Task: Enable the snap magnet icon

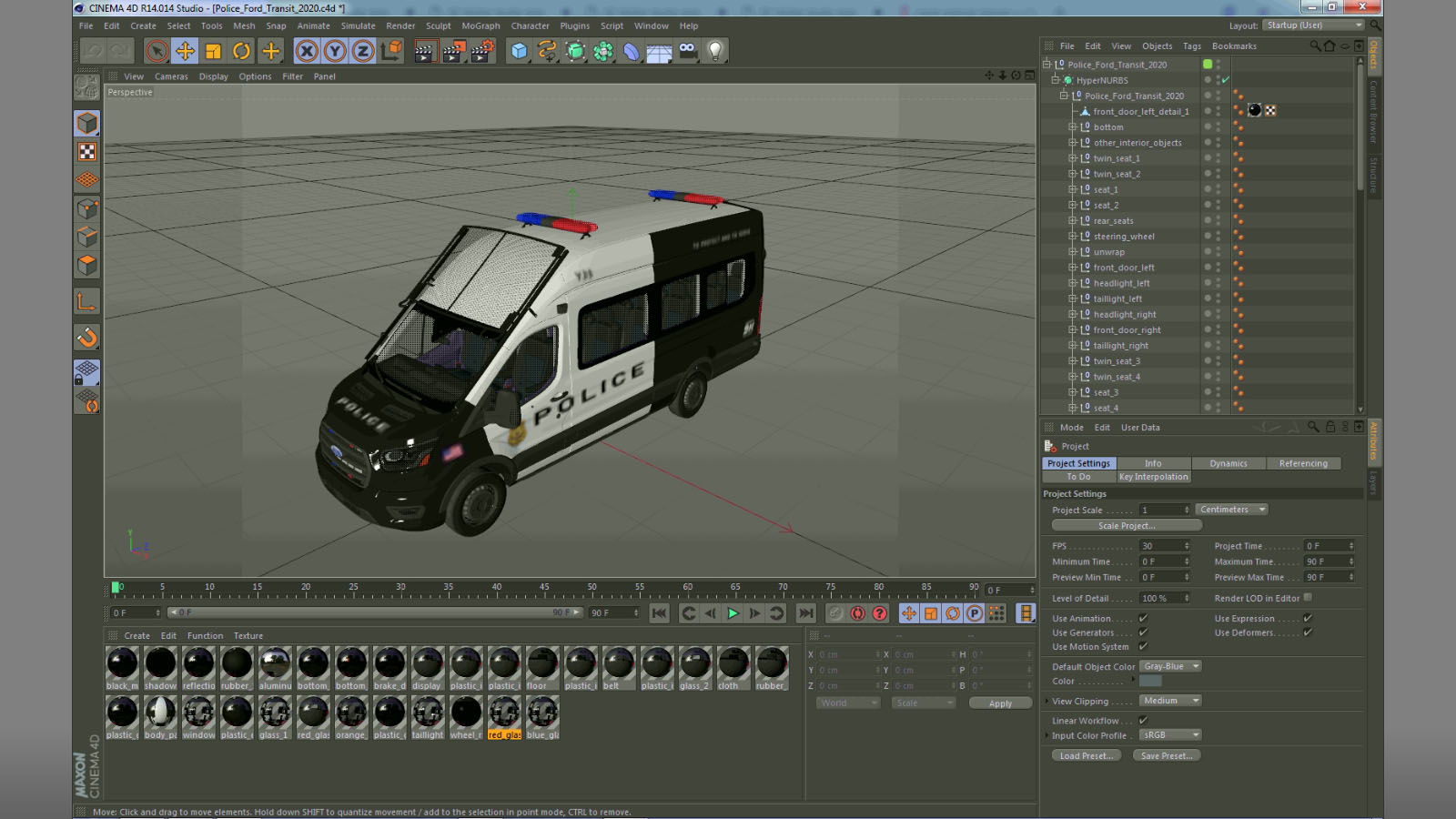Action: pyautogui.click(x=87, y=338)
